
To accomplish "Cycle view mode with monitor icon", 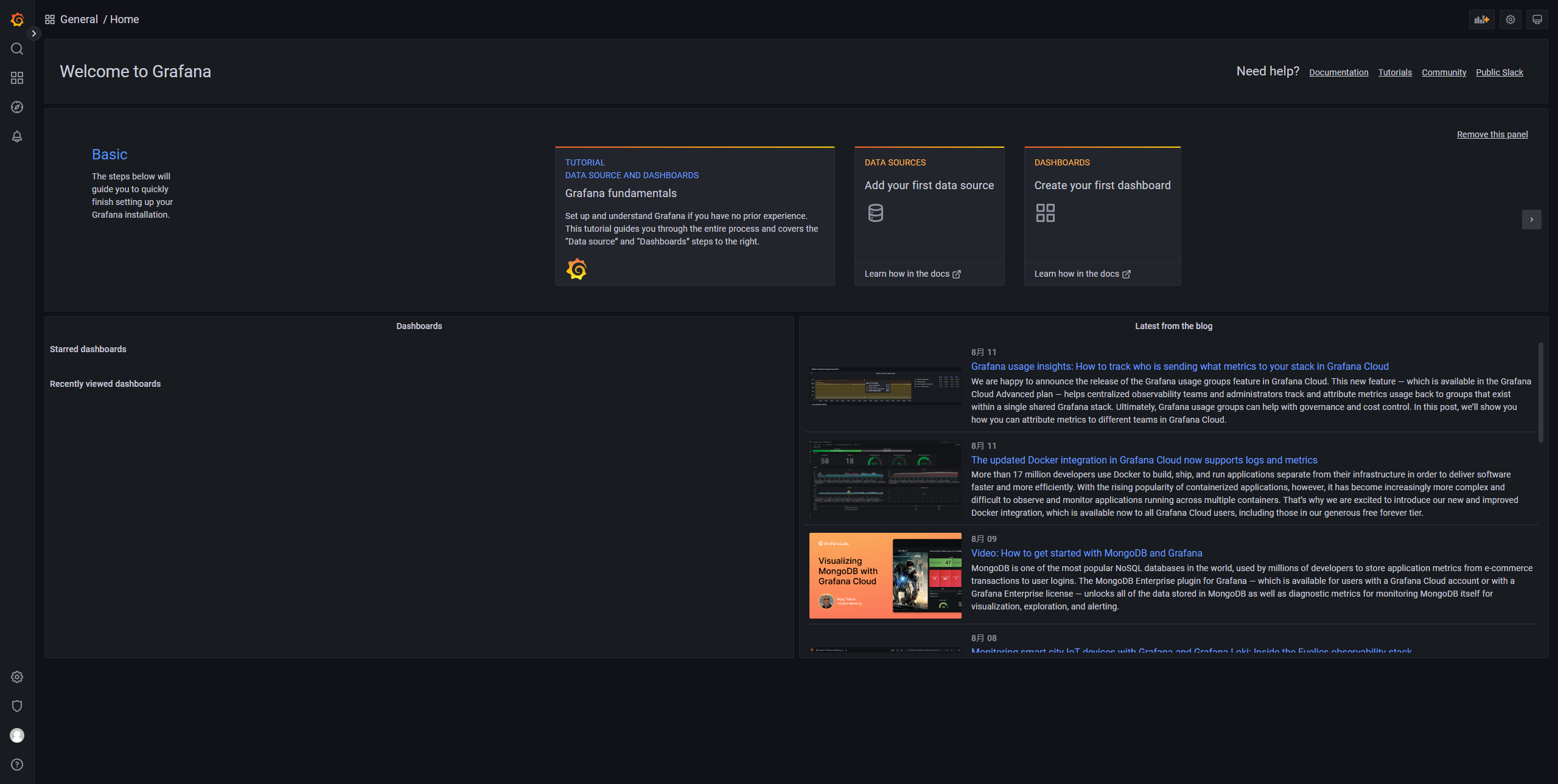I will (x=1537, y=19).
